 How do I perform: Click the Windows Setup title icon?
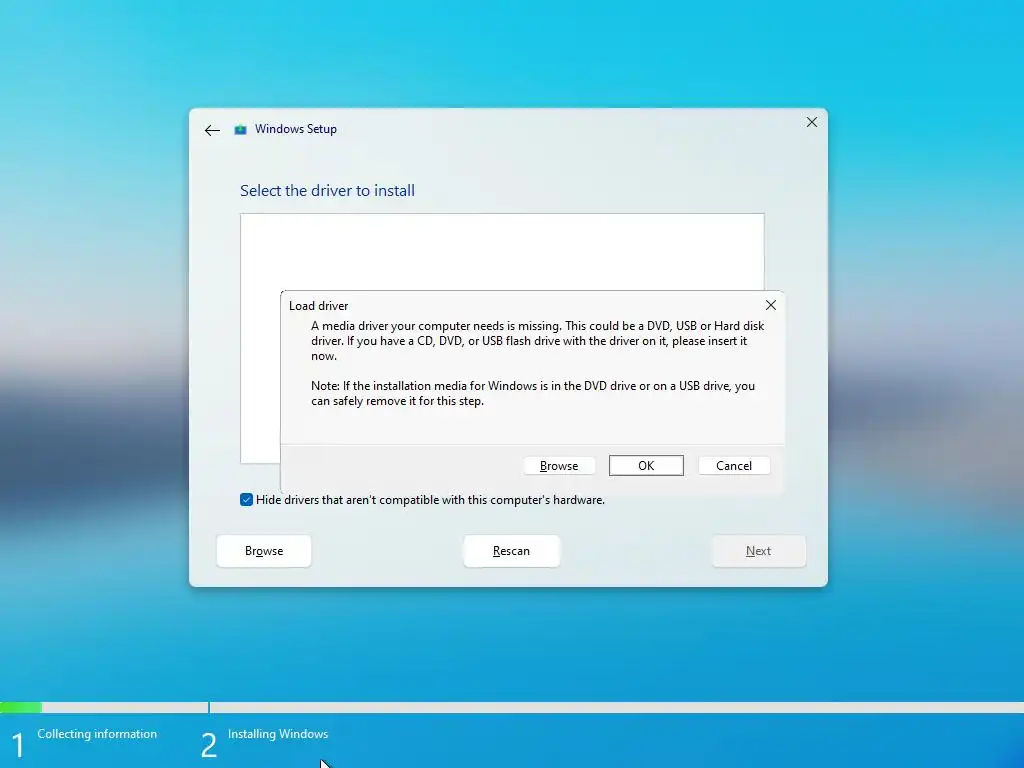coord(240,129)
